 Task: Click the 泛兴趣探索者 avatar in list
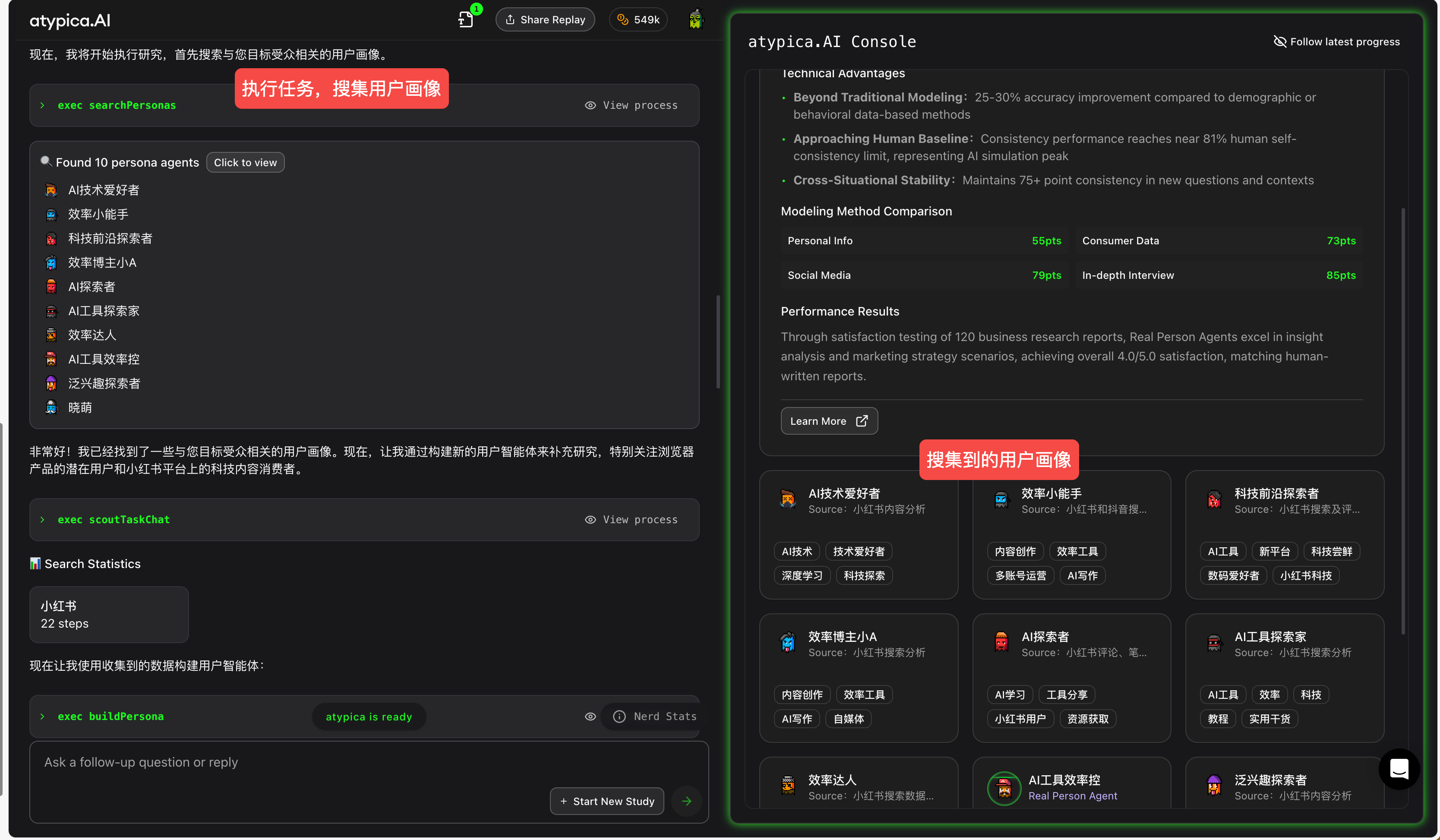51,383
